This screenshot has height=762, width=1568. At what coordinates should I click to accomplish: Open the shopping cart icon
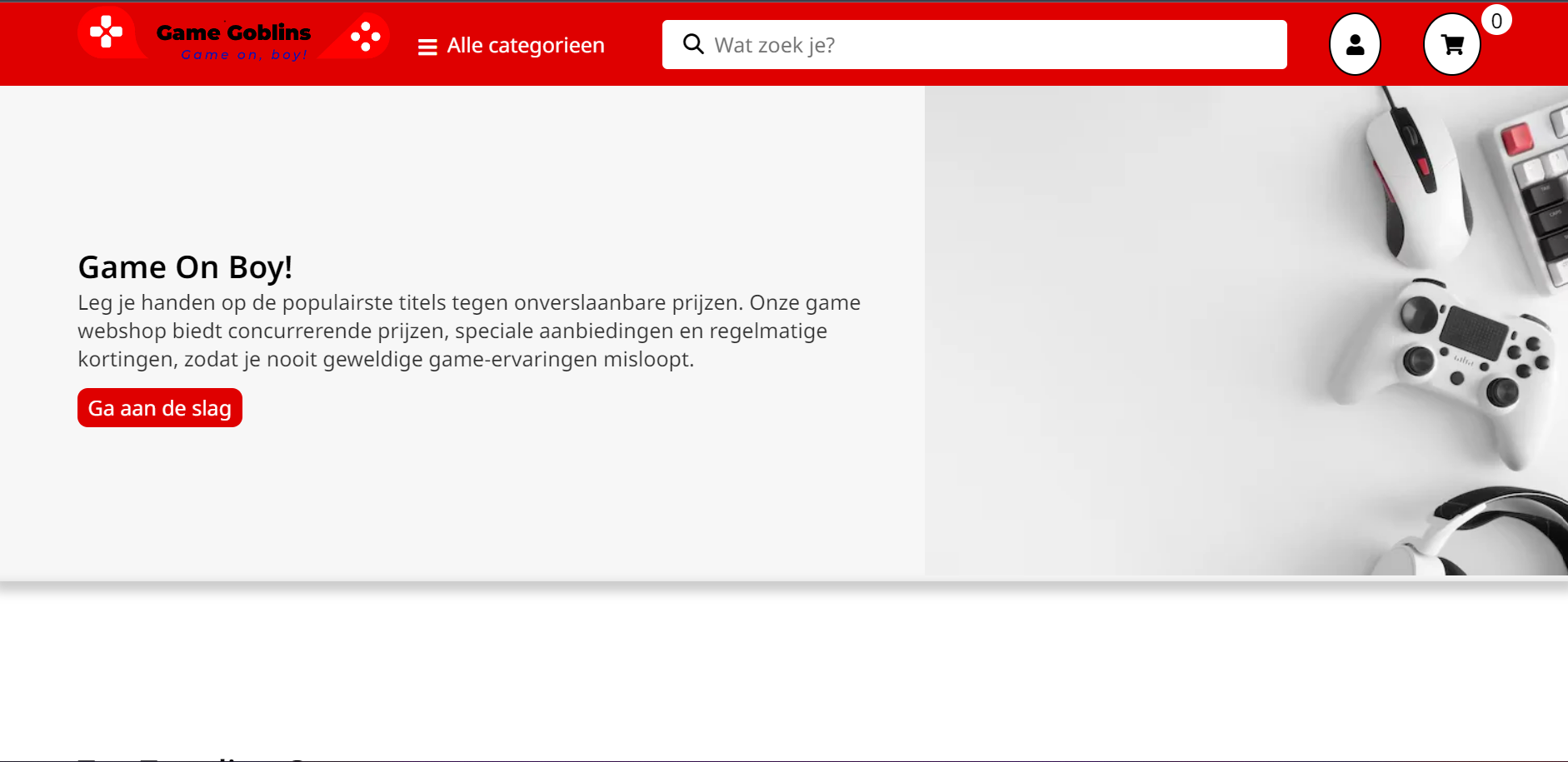coord(1451,45)
